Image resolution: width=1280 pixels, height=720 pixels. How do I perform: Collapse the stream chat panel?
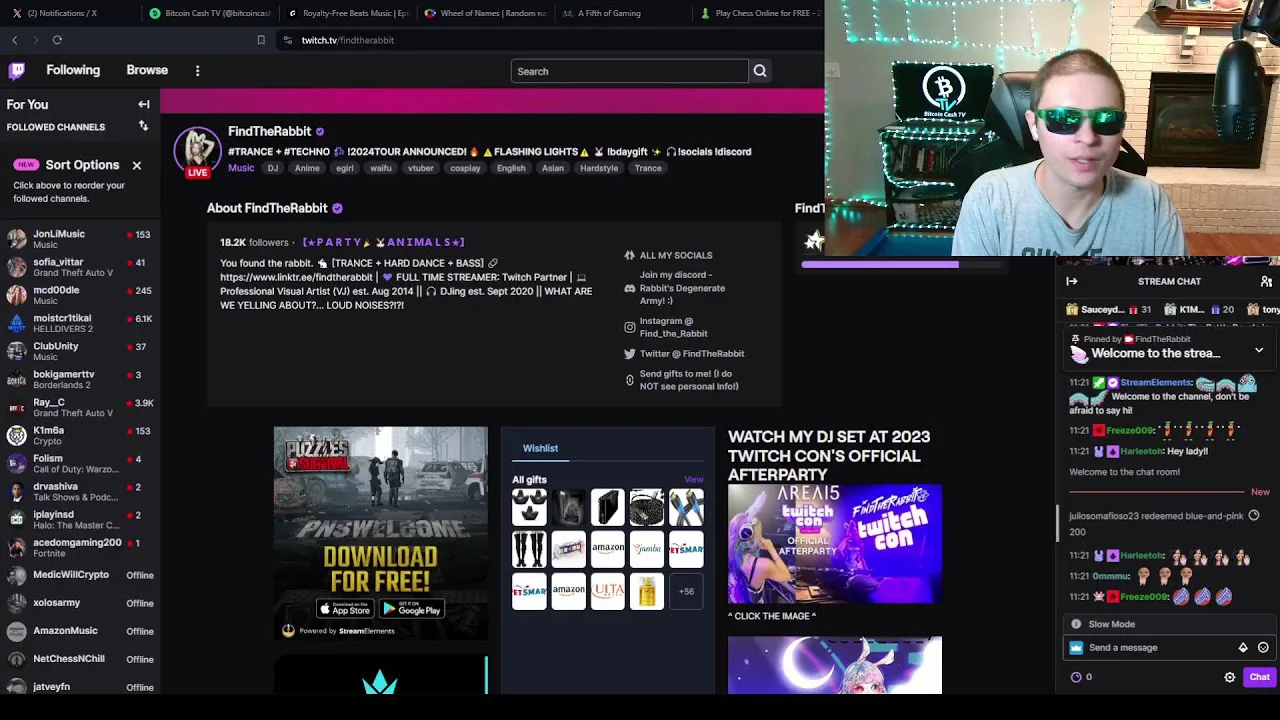(1071, 282)
